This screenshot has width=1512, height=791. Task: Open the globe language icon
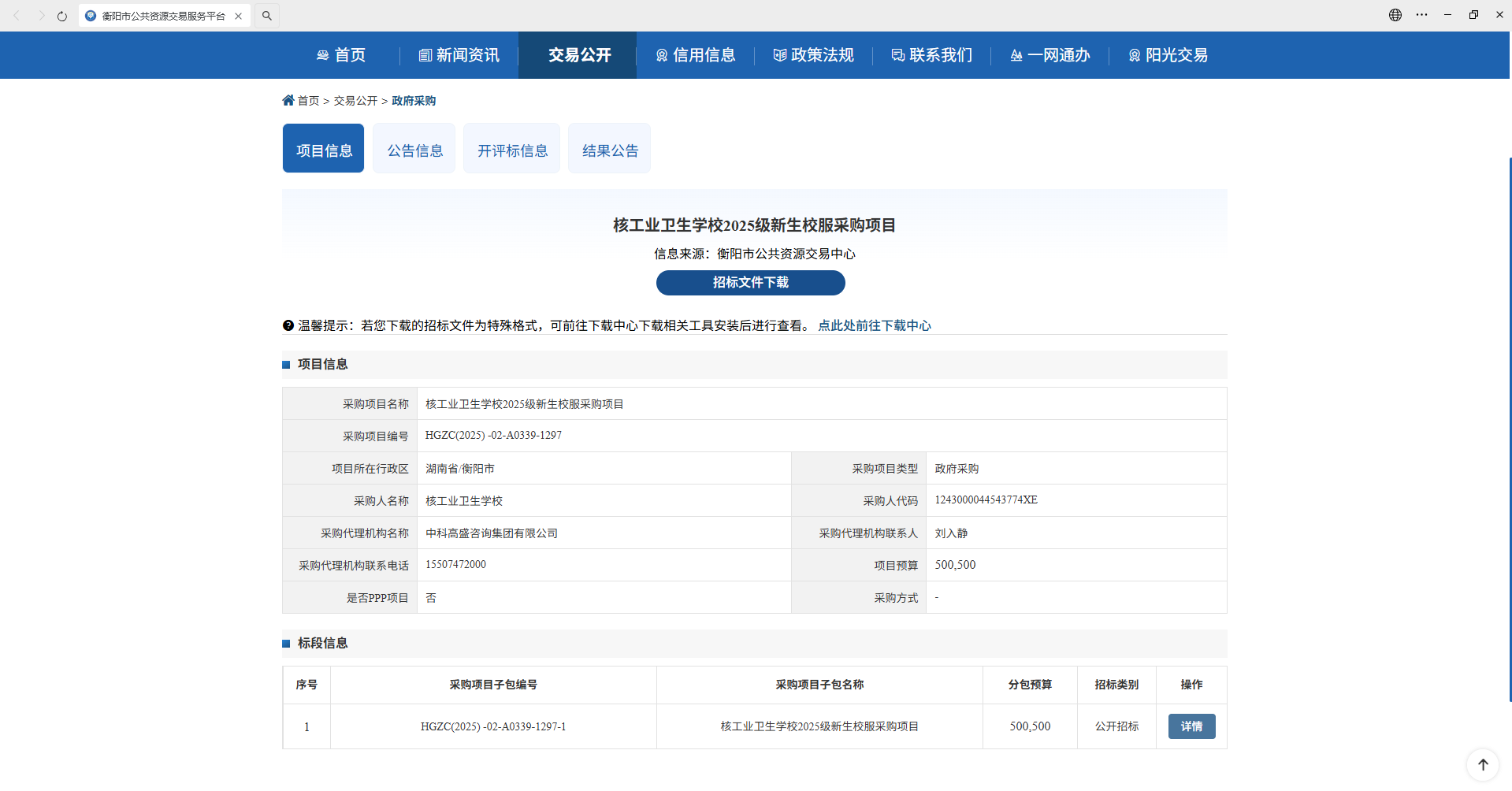click(x=1395, y=15)
